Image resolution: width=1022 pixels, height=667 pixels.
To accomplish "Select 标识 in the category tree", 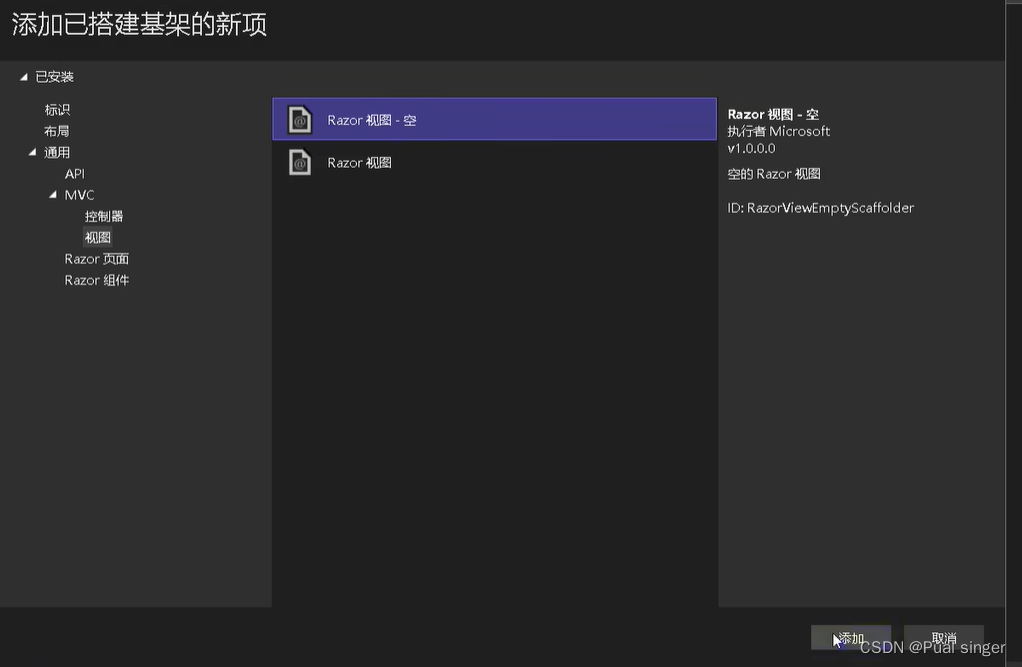I will point(57,110).
